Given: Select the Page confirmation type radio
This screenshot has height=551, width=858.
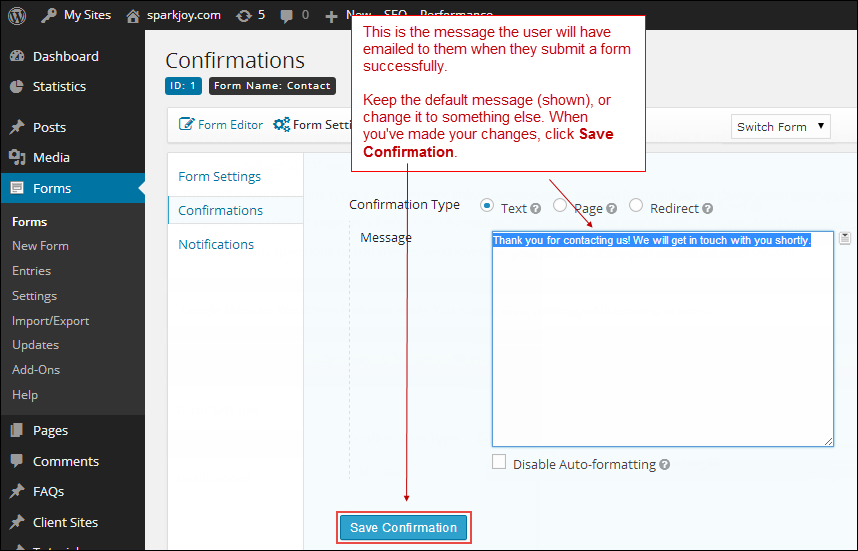Looking at the screenshot, I should (560, 205).
